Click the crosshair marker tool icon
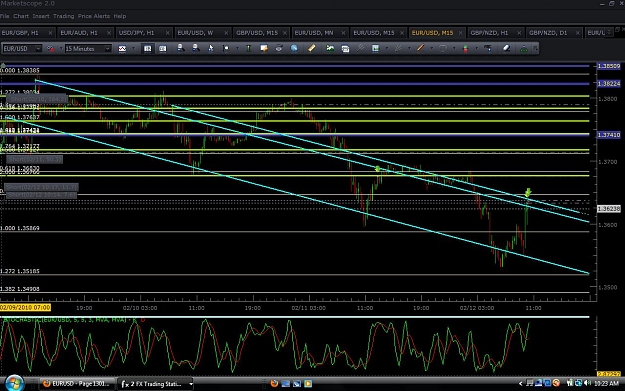 click(x=226, y=48)
